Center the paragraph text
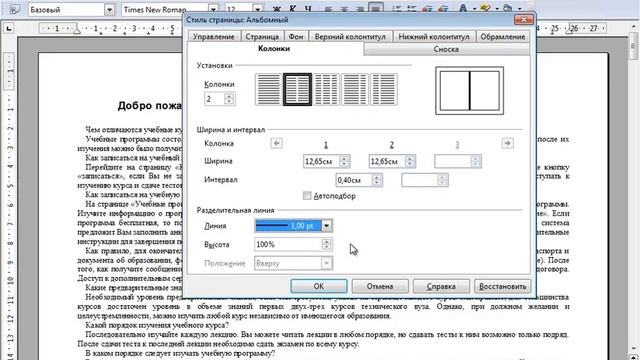Image resolution: width=640 pixels, height=360 pixels. tap(344, 9)
